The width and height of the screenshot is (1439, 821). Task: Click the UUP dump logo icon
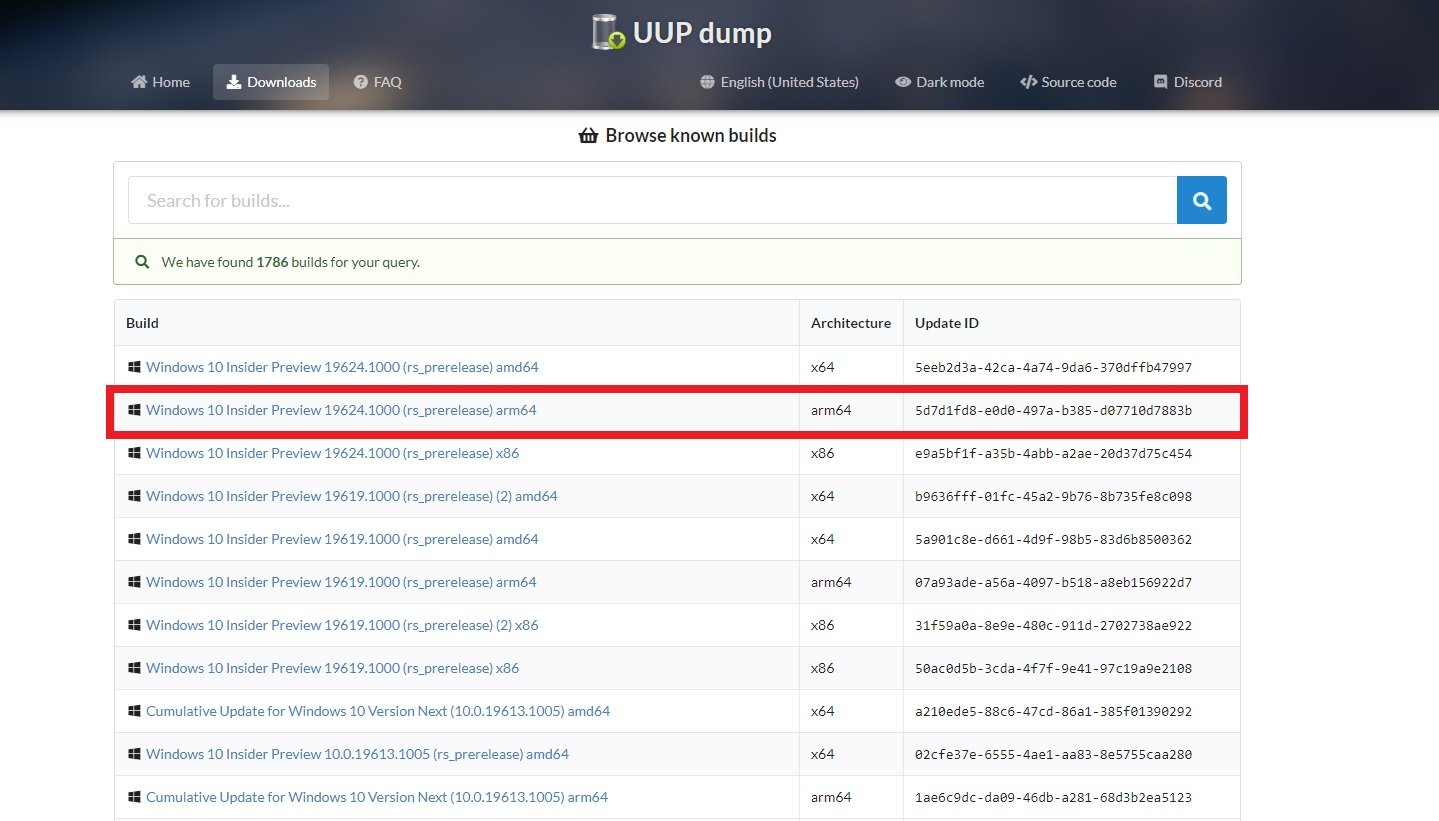pyautogui.click(x=608, y=33)
